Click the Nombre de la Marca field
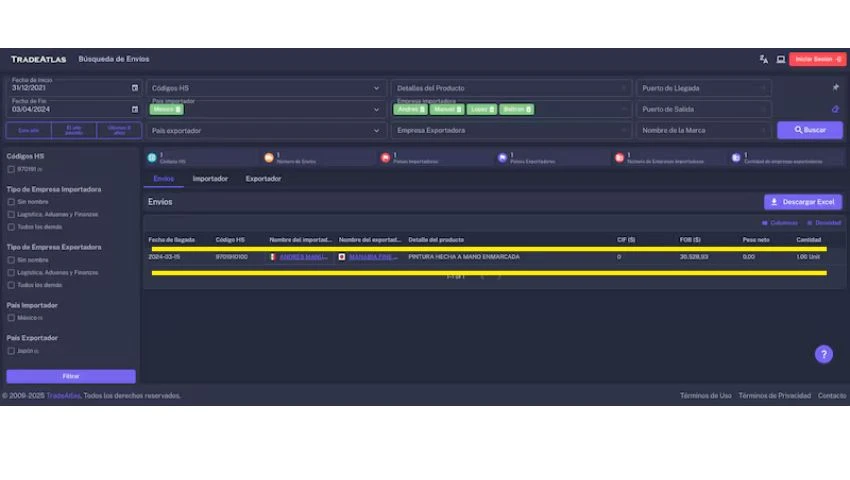 tap(700, 130)
